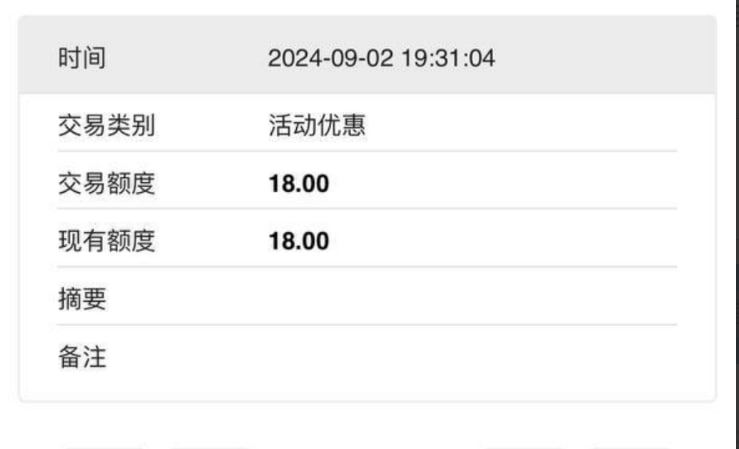739x449 pixels.
Task: Click the white area below the detail card
Action: (x=368, y=422)
